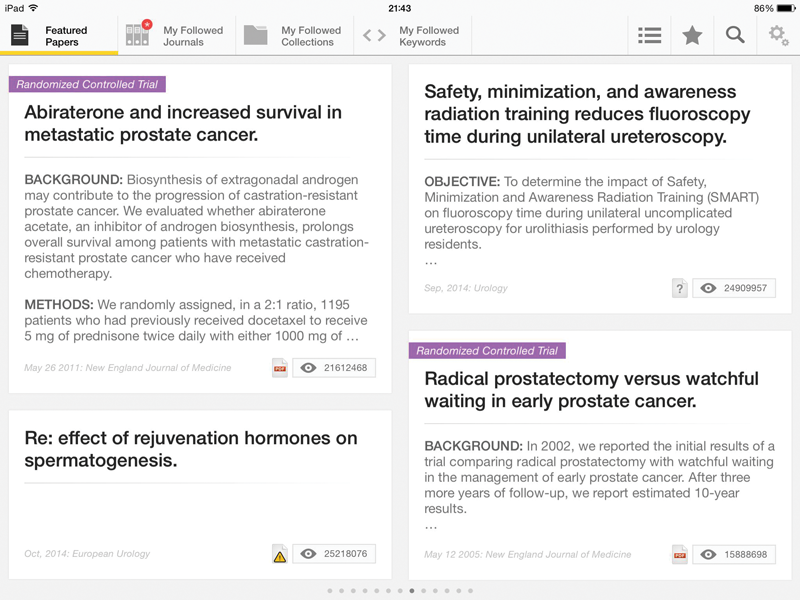Open Radical prostatectomy versus watchful waiting title
This screenshot has height=600, width=800.
click(x=591, y=390)
